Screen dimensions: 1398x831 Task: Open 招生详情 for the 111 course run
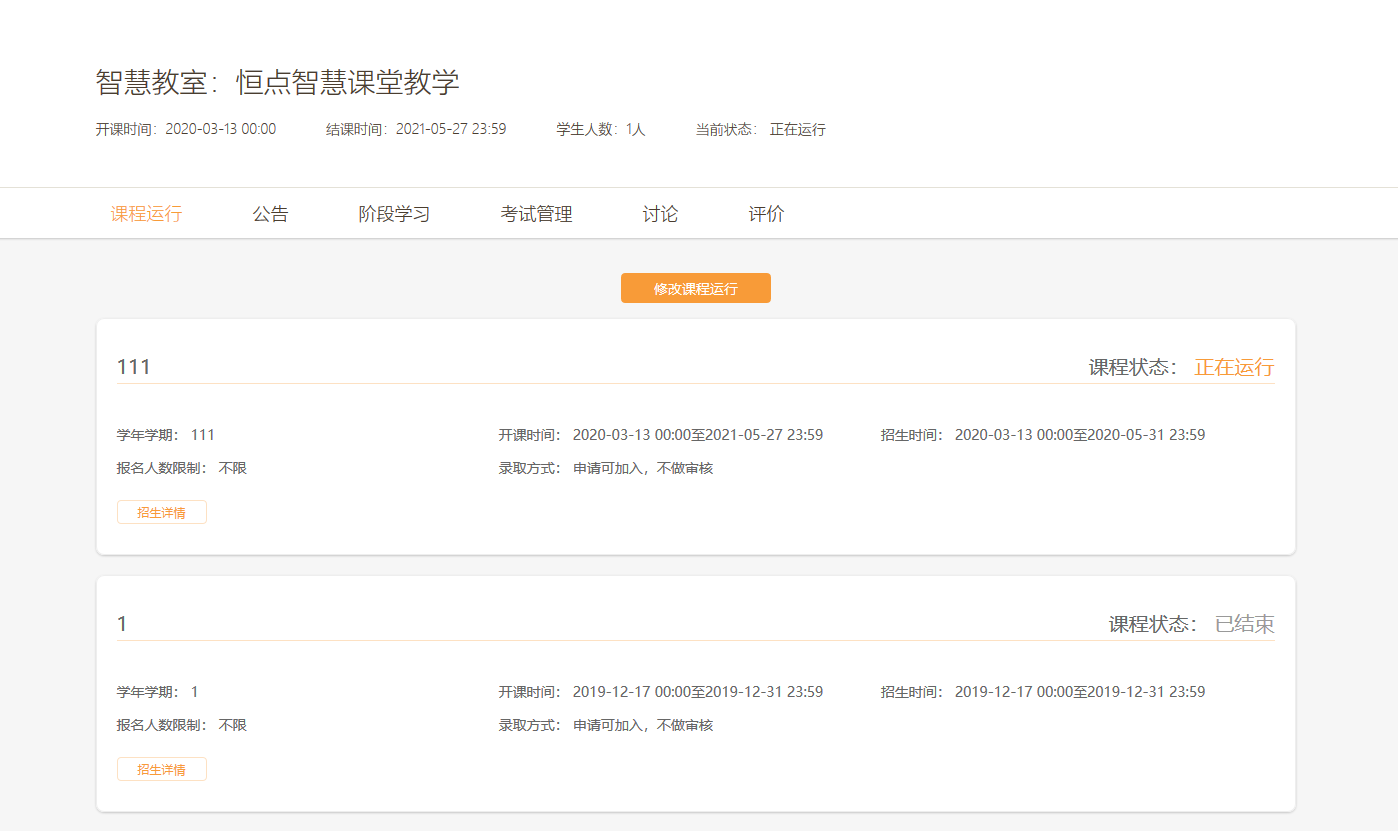pyautogui.click(x=162, y=512)
